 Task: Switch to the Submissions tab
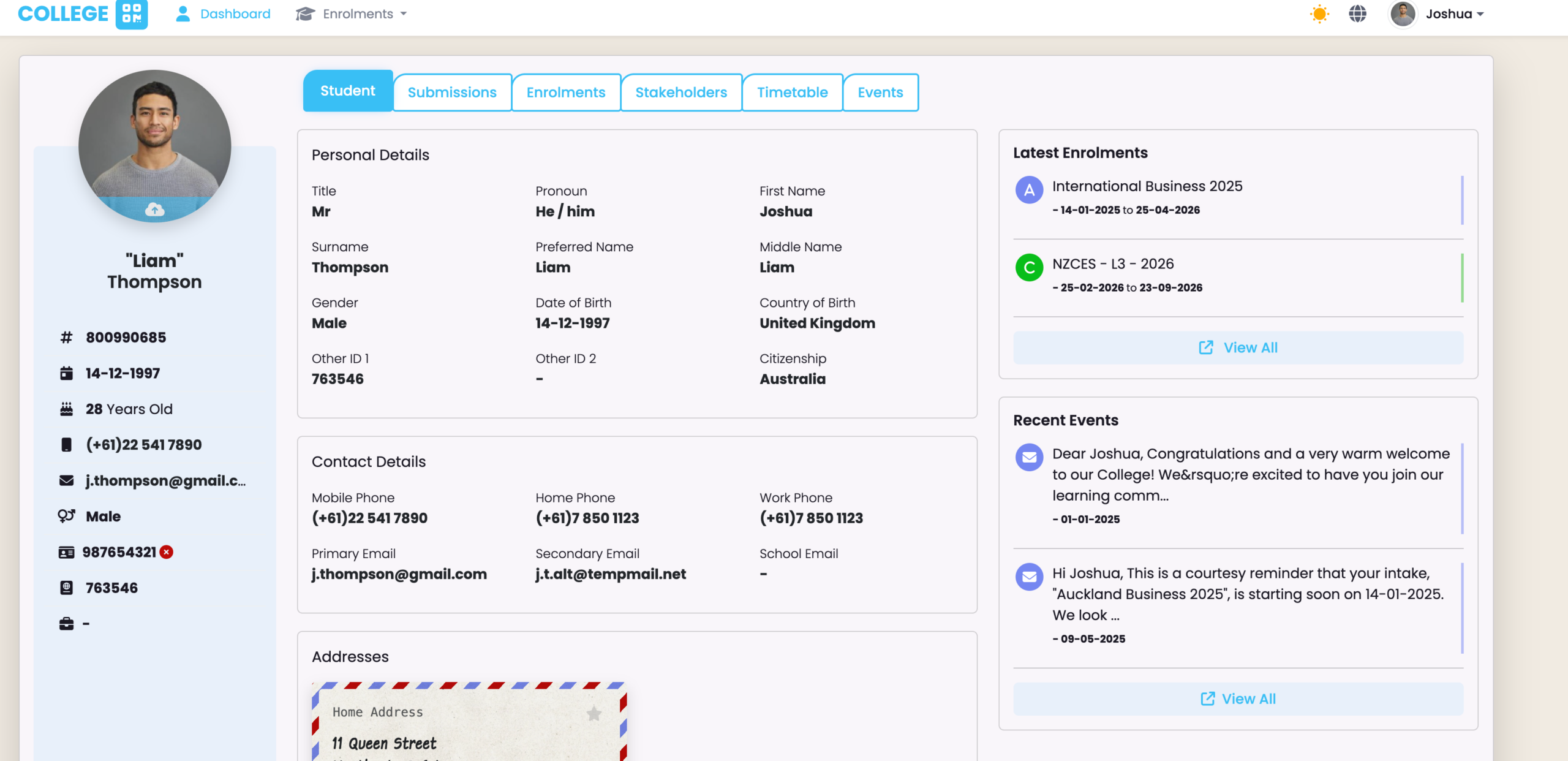pyautogui.click(x=452, y=93)
